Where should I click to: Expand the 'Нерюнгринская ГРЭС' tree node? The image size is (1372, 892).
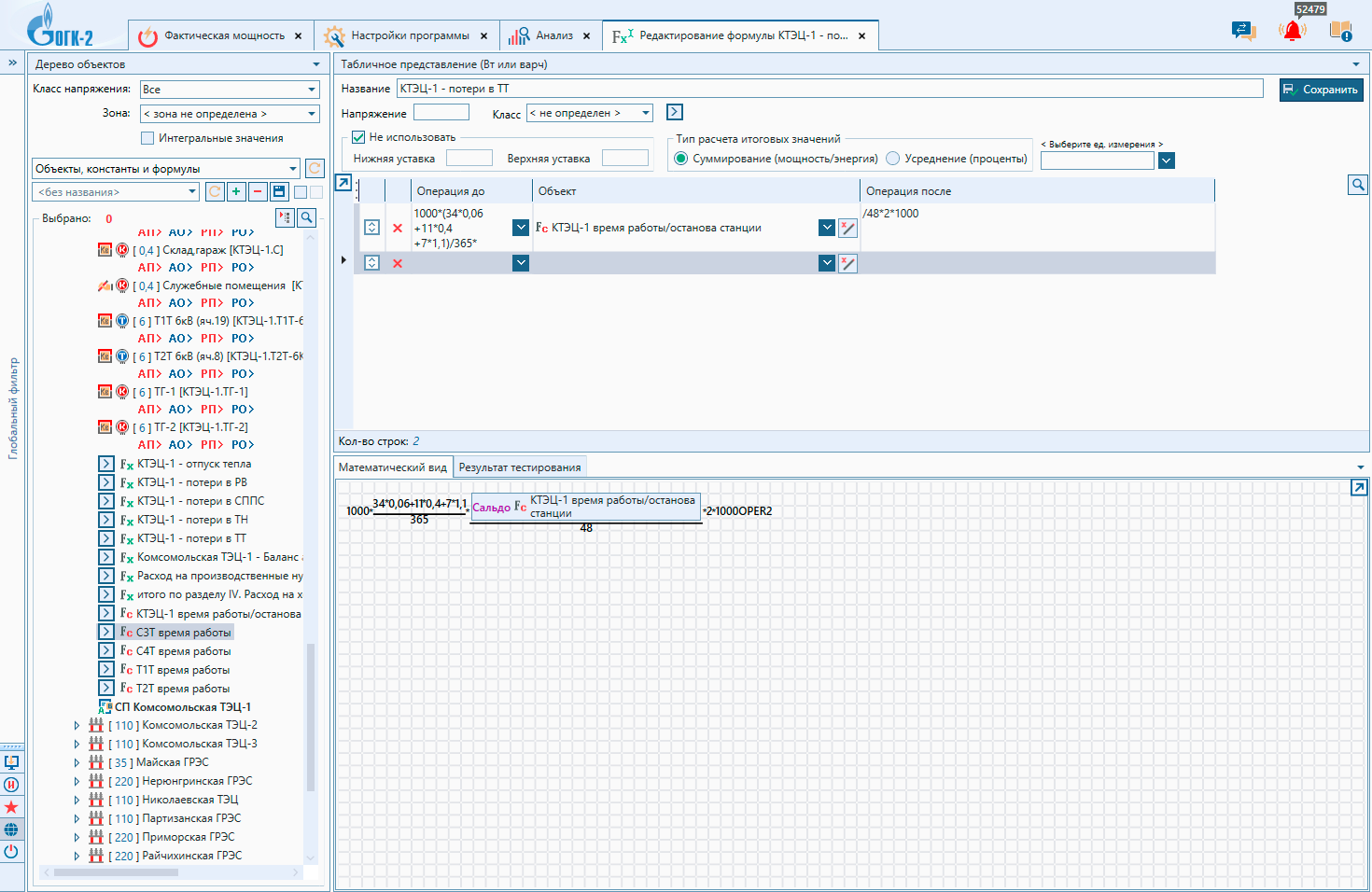(77, 781)
